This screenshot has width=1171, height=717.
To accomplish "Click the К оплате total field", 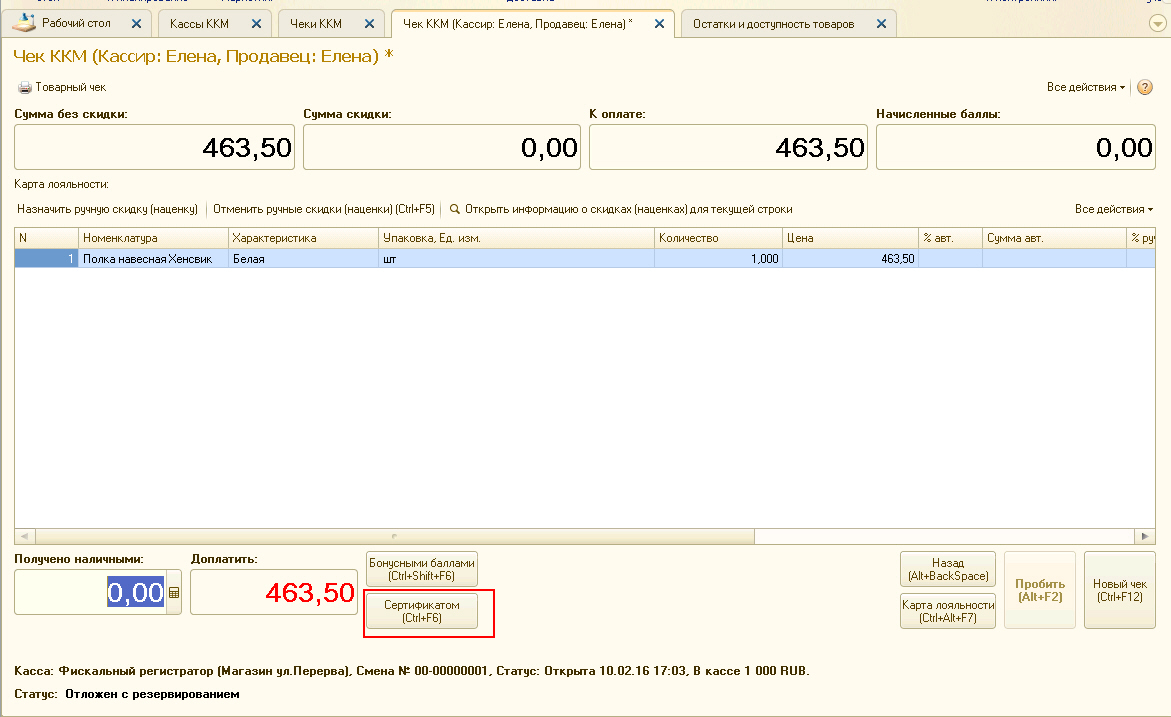I will click(728, 147).
